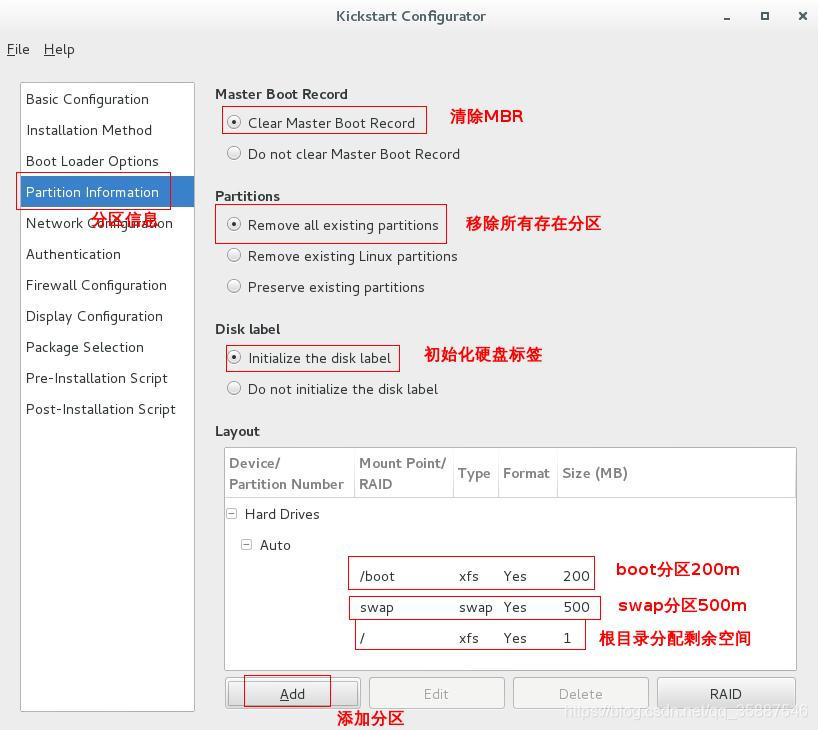Minimize the Kickstart Configurator window
The height and width of the screenshot is (730, 818).
click(727, 17)
